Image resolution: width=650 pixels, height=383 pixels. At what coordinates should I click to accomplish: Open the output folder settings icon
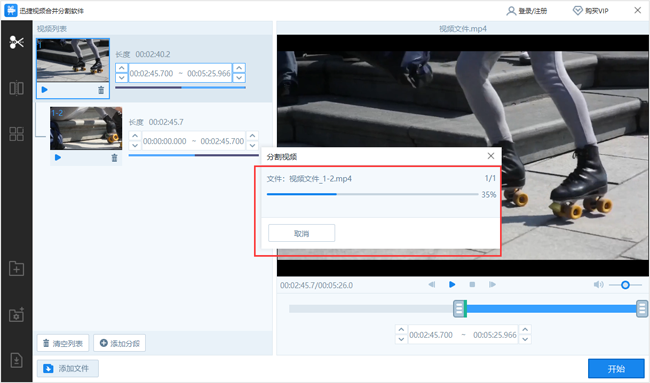pyautogui.click(x=17, y=315)
